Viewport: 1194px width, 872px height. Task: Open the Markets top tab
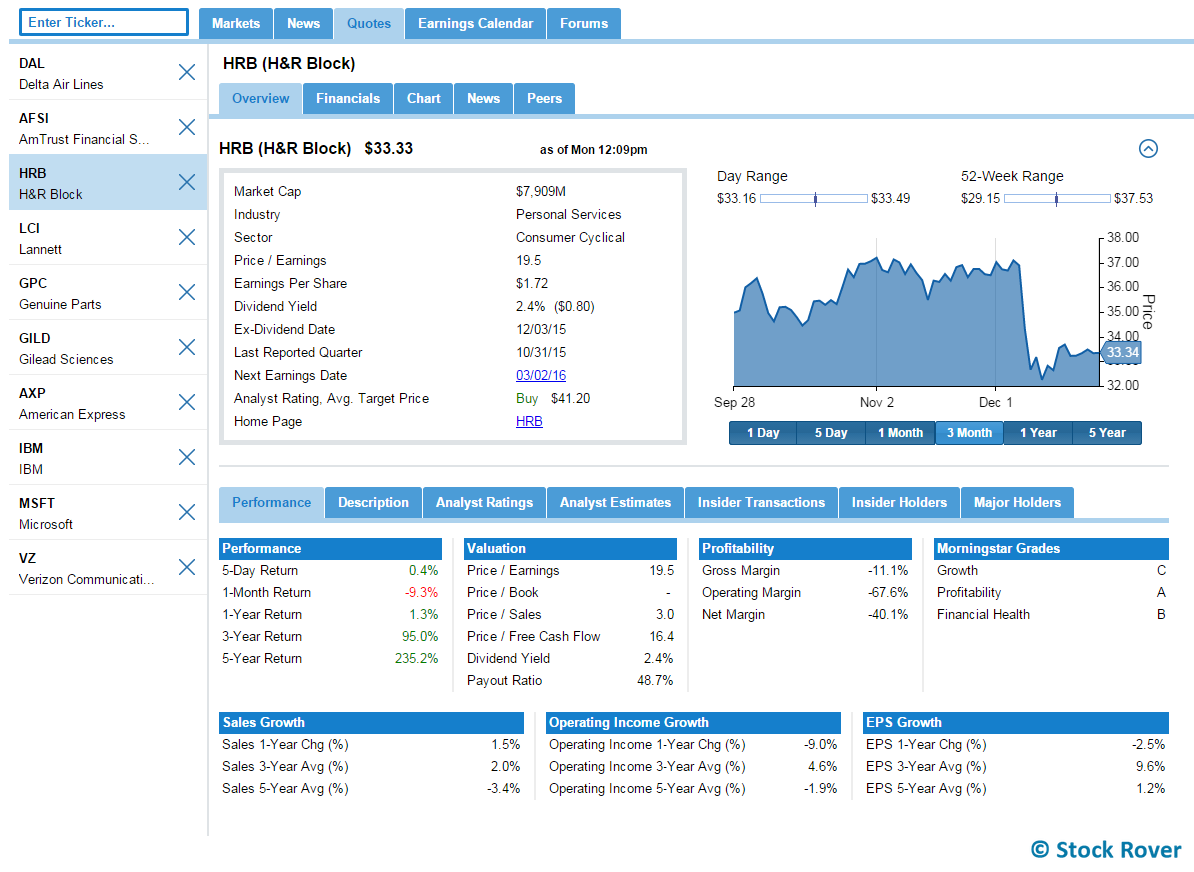(236, 24)
